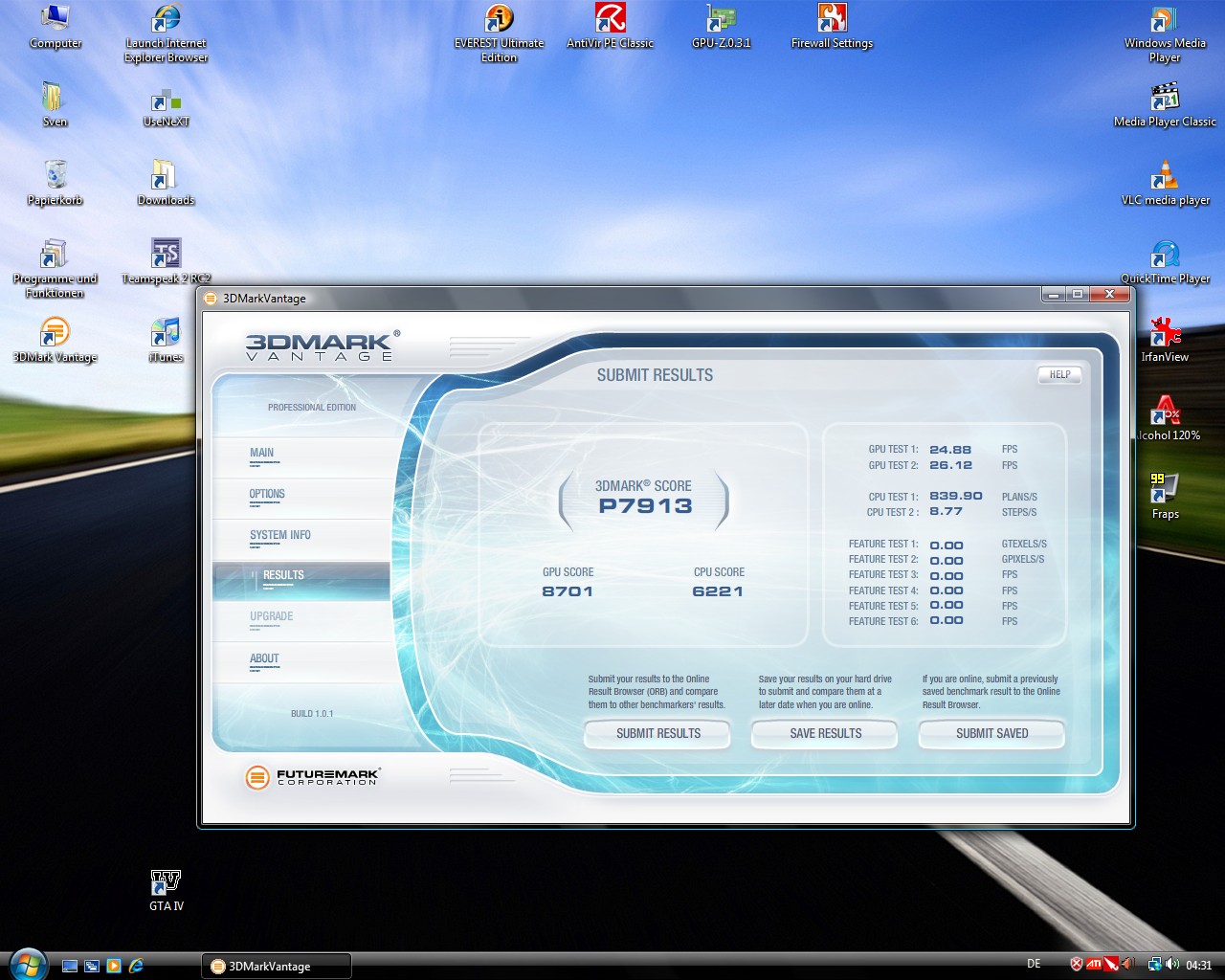Viewport: 1225px width, 980px height.
Task: Open the Papierkorb recycle bin
Action: (x=55, y=184)
